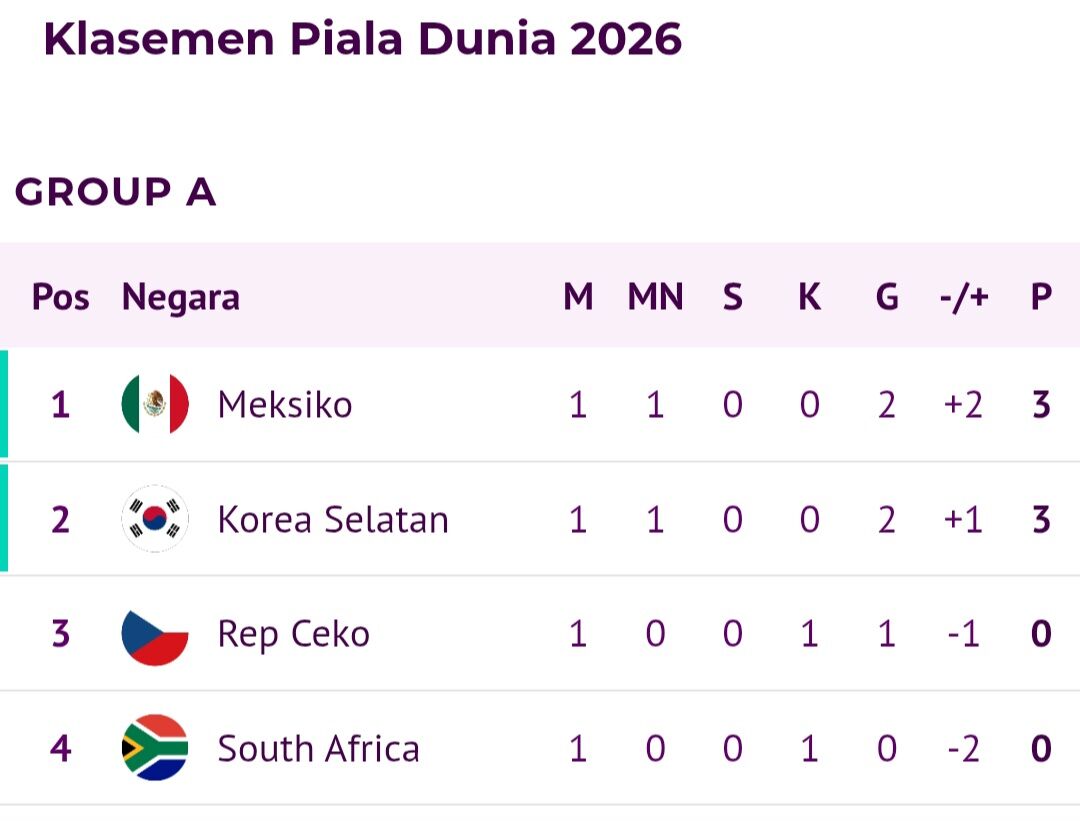Screen dimensions: 1080x821
Task: Click Rep Ceko's -1 goal difference
Action: tap(963, 634)
